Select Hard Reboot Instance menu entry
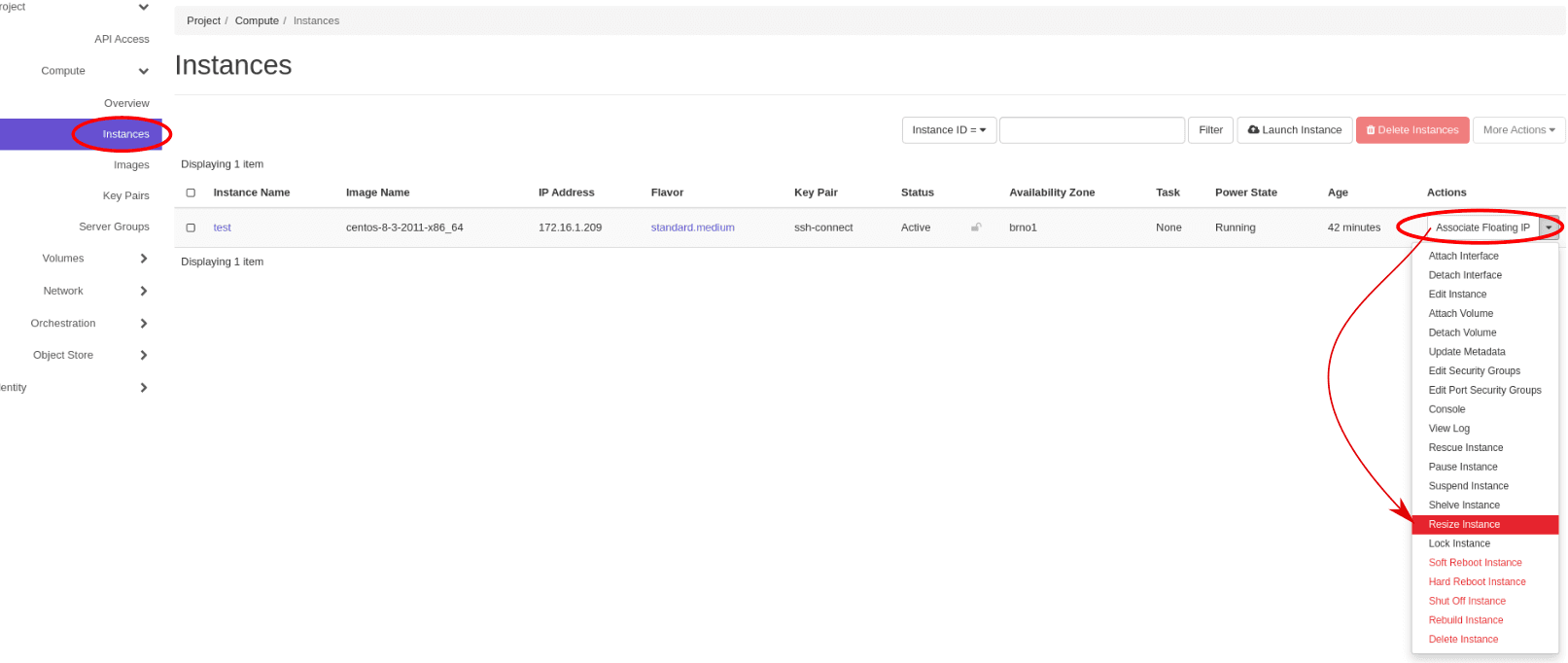Image resolution: width=1568 pixels, height=663 pixels. (x=1476, y=582)
